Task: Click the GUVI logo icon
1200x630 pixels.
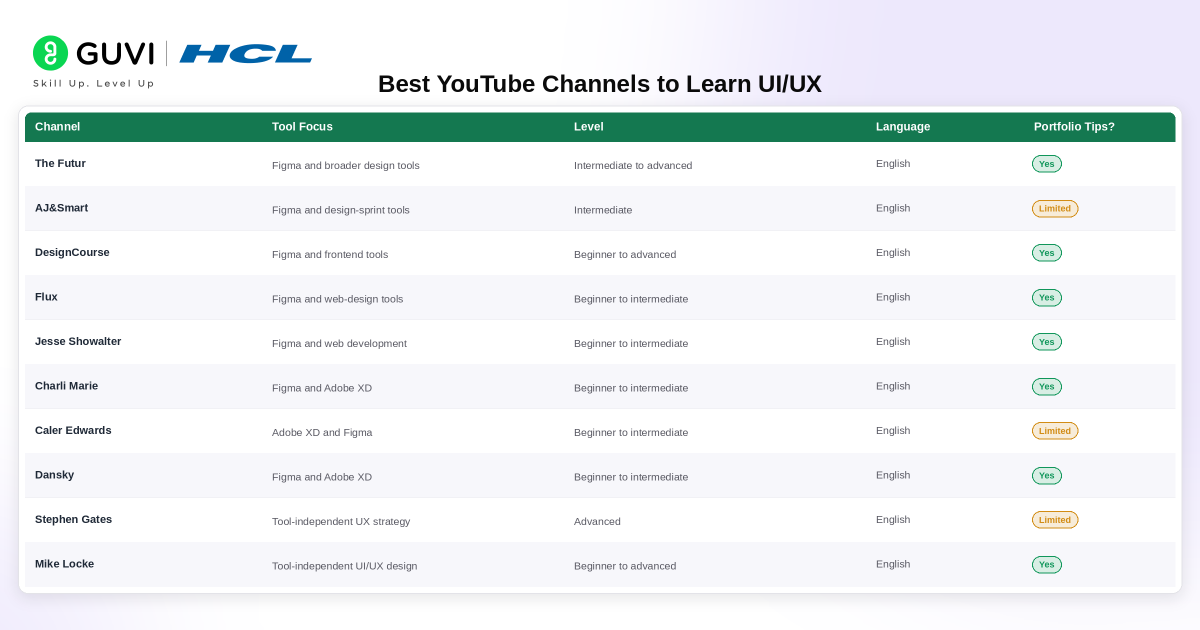Action: pos(51,53)
